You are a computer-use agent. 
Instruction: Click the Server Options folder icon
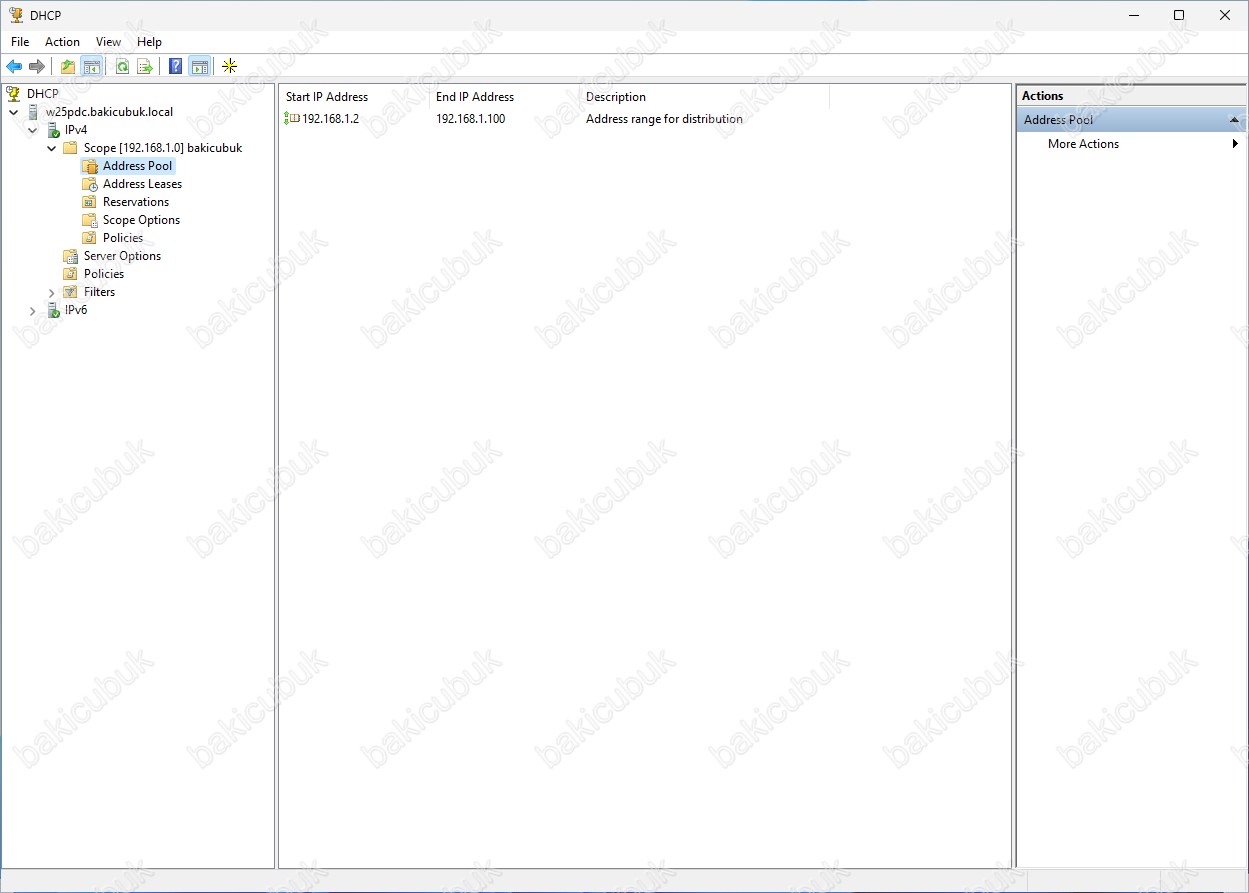point(71,256)
